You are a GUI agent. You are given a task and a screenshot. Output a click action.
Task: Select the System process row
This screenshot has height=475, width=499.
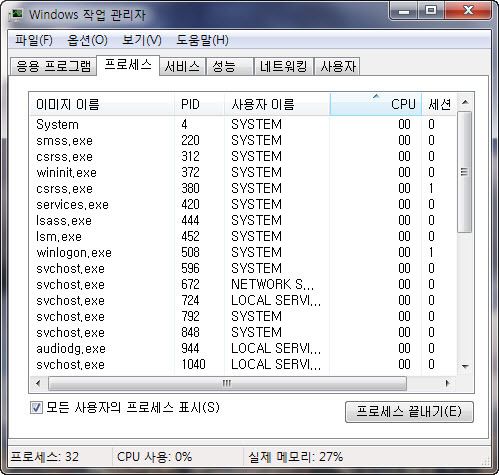tap(243, 124)
